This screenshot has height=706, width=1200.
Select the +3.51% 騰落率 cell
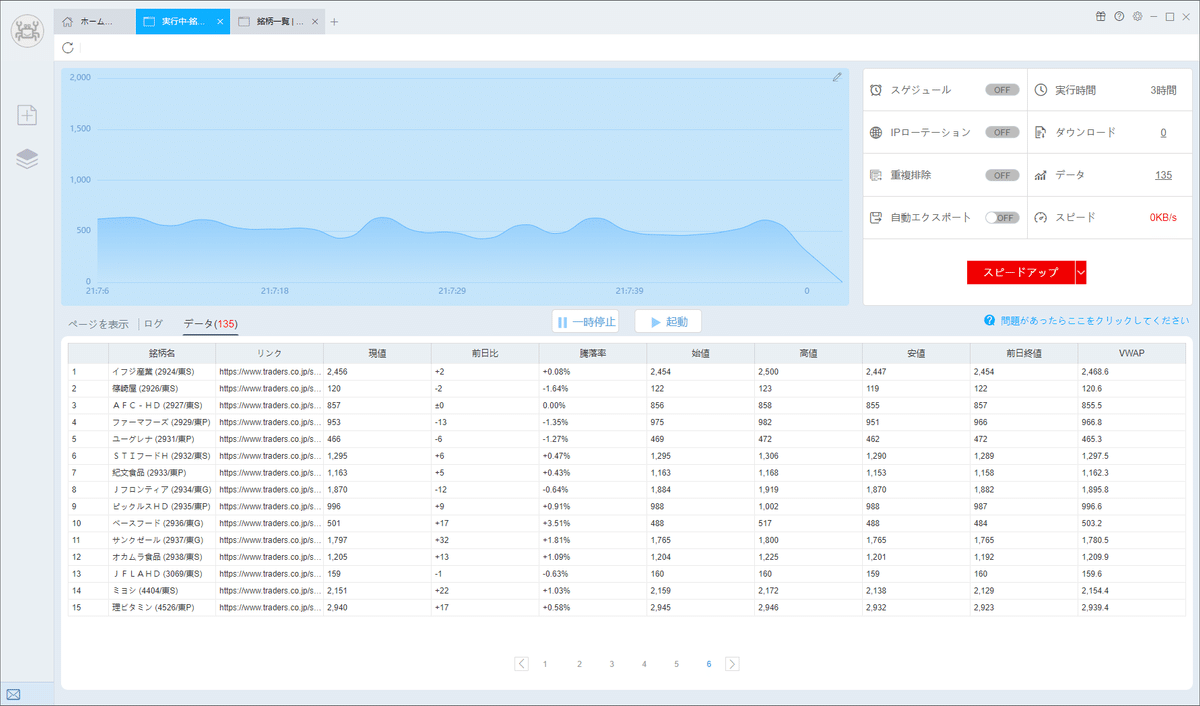pyautogui.click(x=593, y=523)
